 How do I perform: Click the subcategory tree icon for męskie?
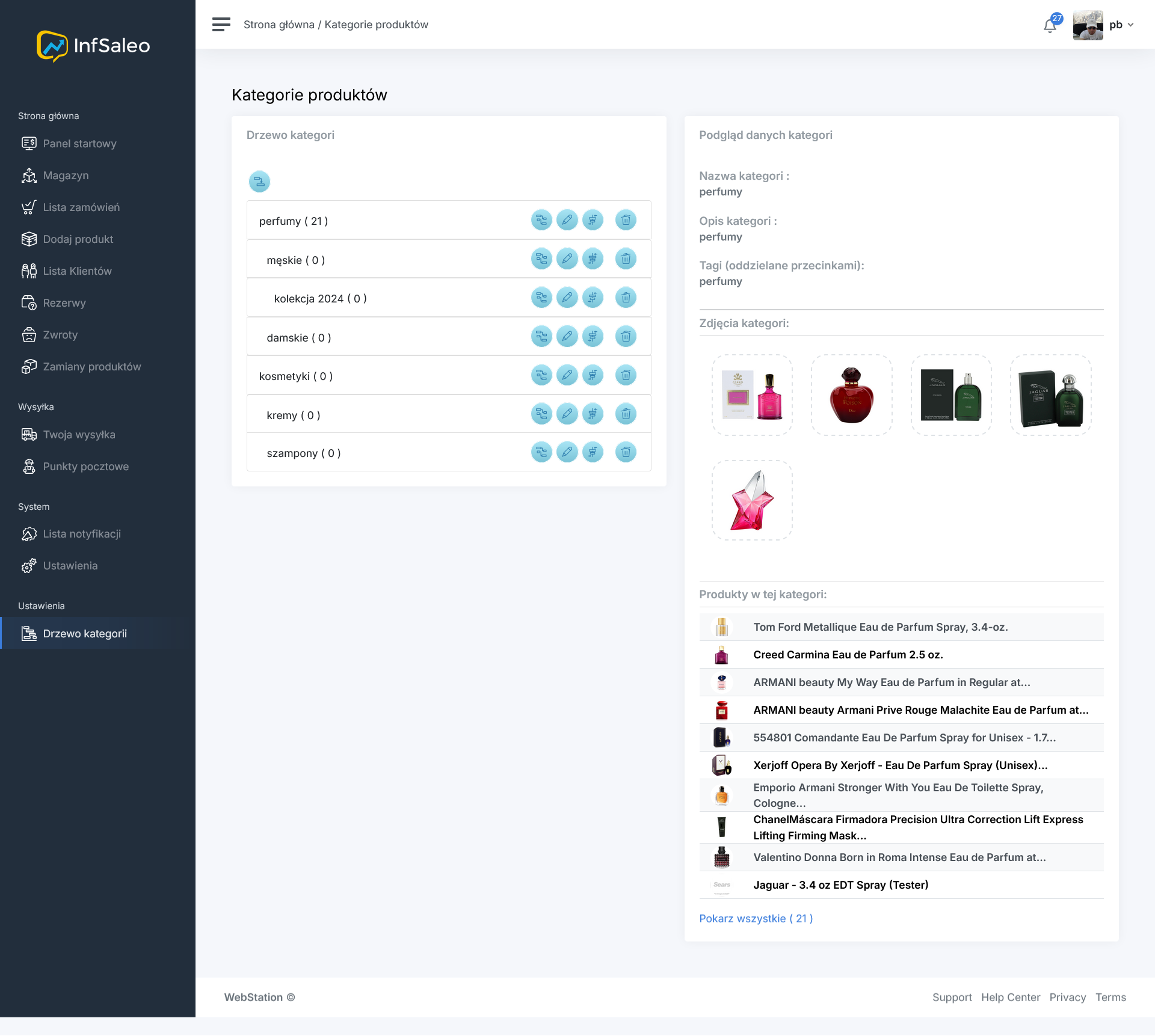coord(541,259)
